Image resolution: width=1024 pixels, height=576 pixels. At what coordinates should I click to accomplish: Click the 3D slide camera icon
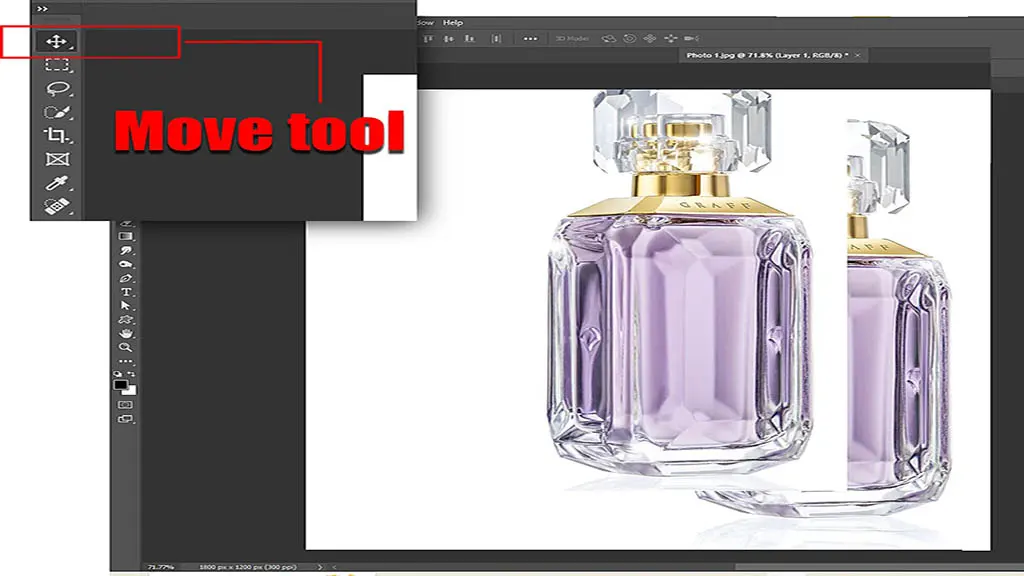pyautogui.click(x=671, y=39)
